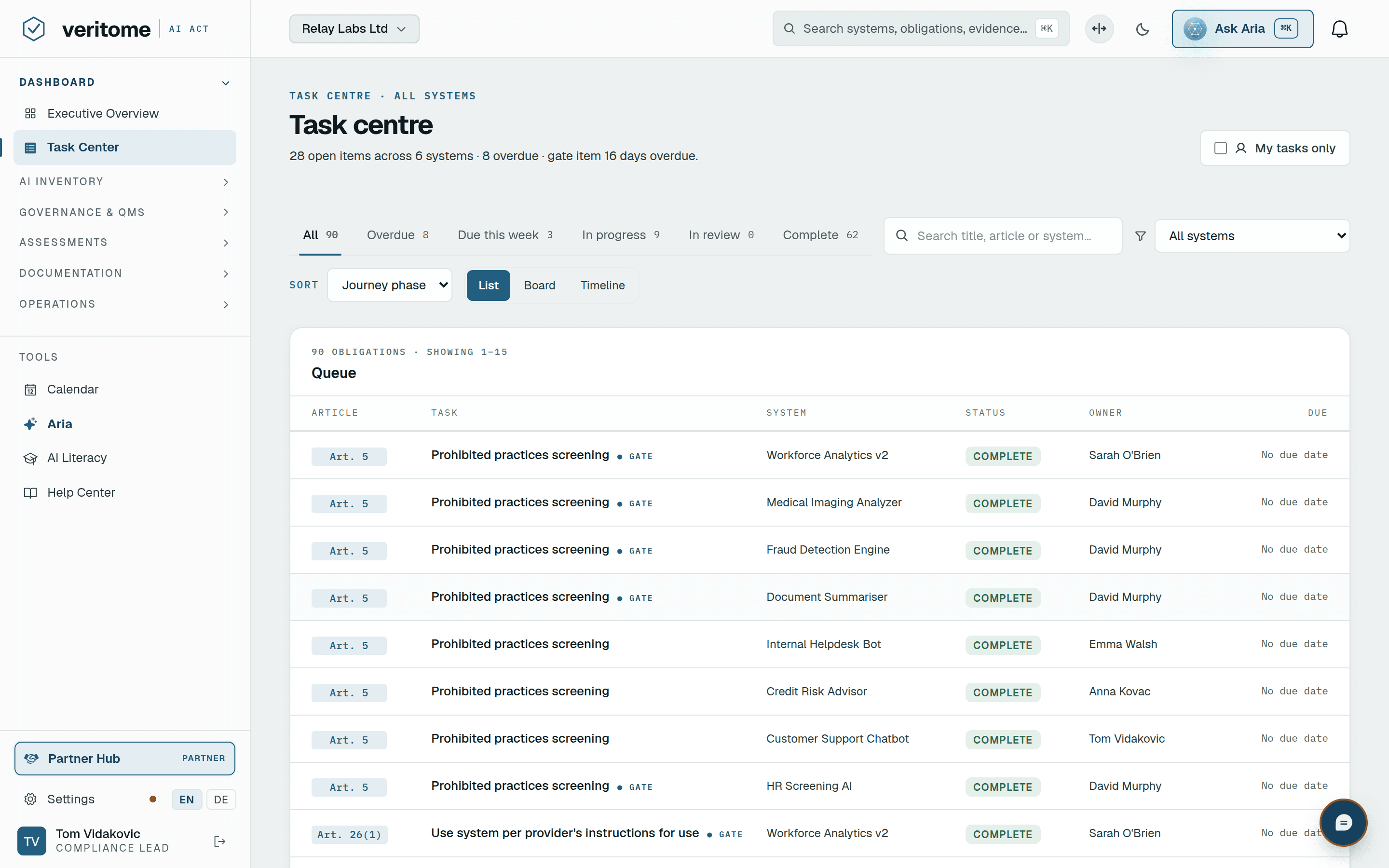1389x868 pixels.
Task: Click the person icon beside My tasks only
Action: 1240,148
